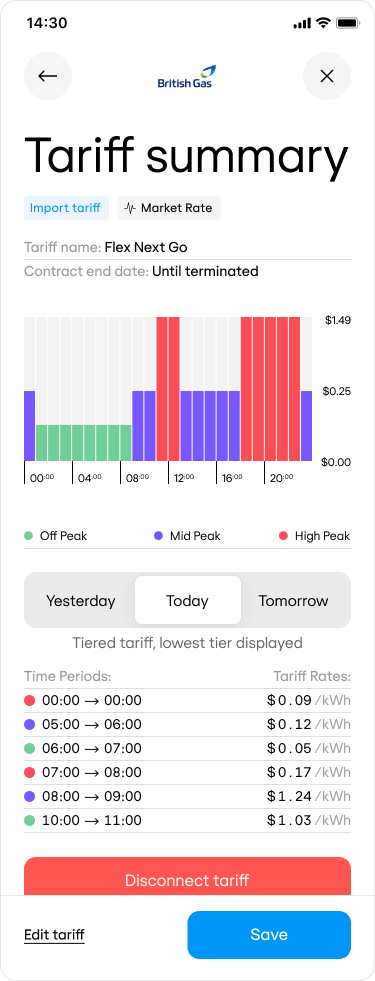375x981 pixels.
Task: Tap the cellular signal bars icon
Action: [x=302, y=23]
